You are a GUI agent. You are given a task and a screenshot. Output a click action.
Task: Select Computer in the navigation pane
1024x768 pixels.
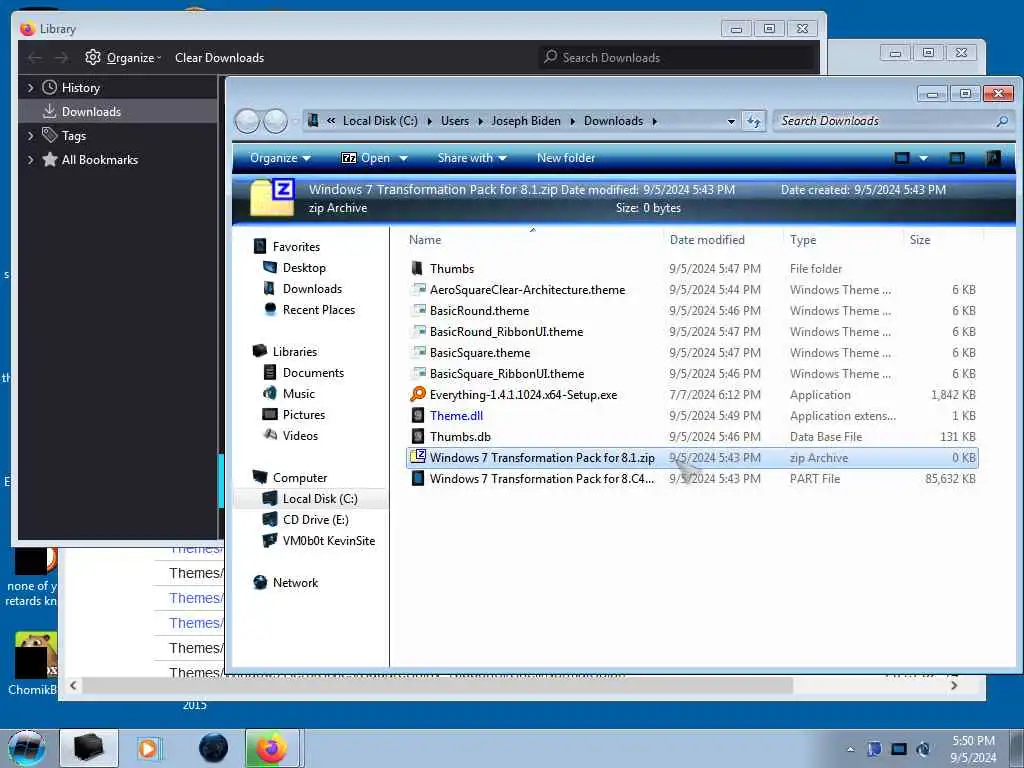click(300, 477)
